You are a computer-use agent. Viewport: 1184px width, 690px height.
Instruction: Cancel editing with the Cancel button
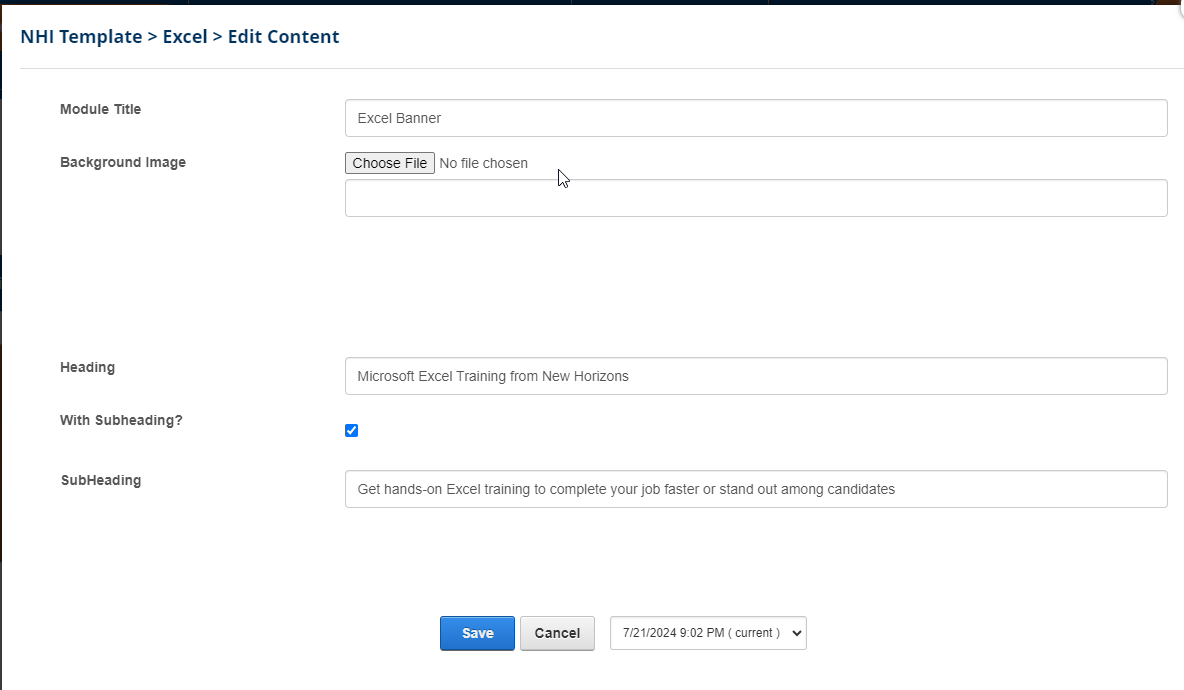click(557, 633)
